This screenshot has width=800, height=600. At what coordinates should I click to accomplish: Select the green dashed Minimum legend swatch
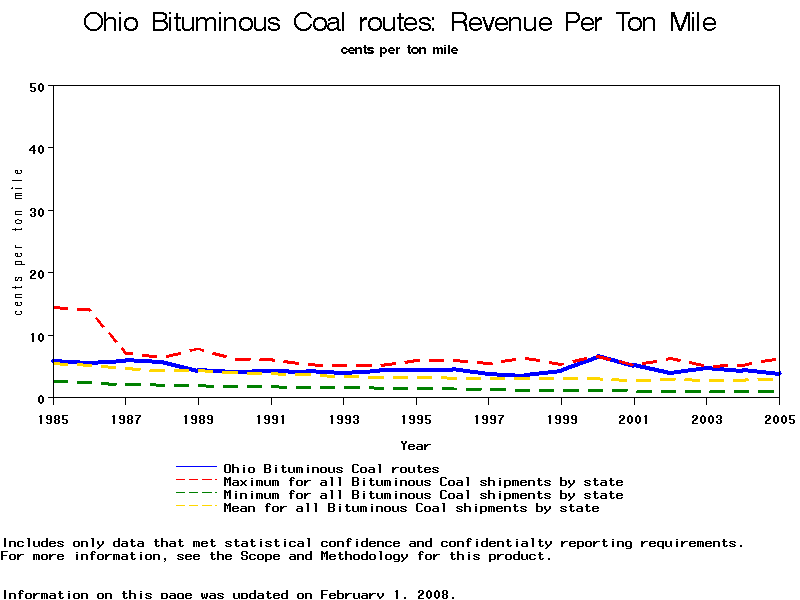click(196, 495)
